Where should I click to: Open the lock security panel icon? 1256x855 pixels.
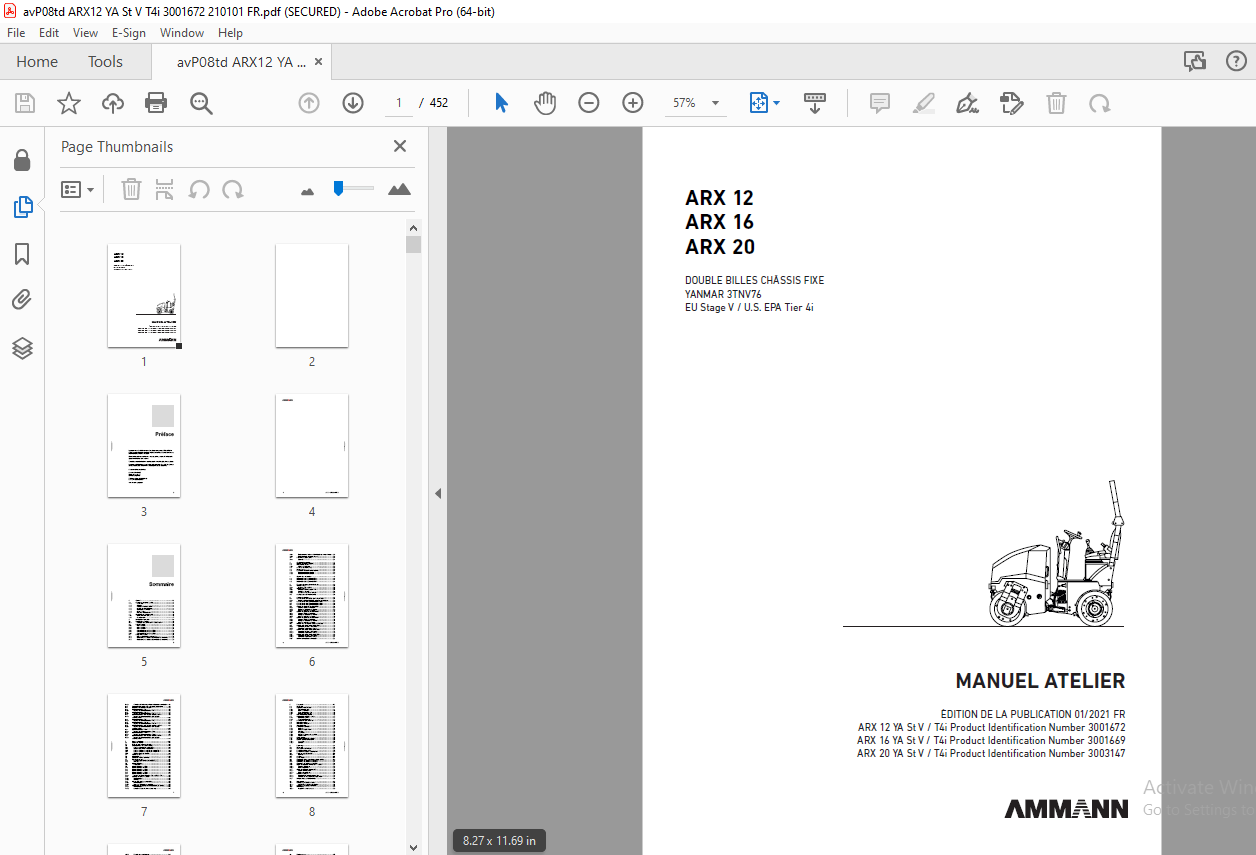(x=22, y=160)
